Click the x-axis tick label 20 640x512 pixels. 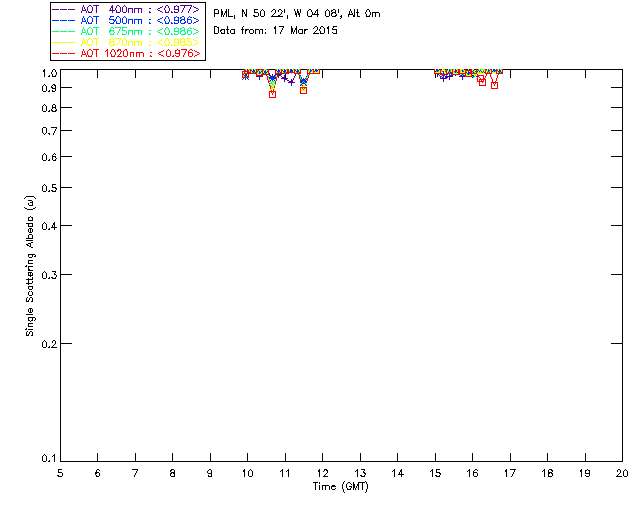click(x=622, y=474)
